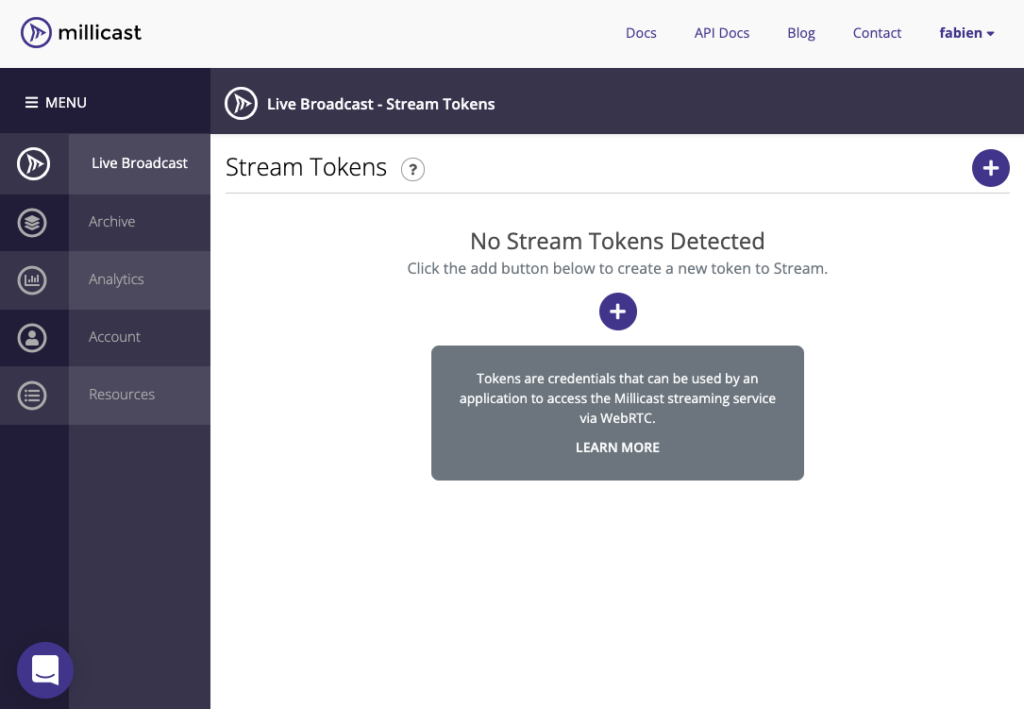Go to the Blog page
1024x709 pixels.
point(801,33)
